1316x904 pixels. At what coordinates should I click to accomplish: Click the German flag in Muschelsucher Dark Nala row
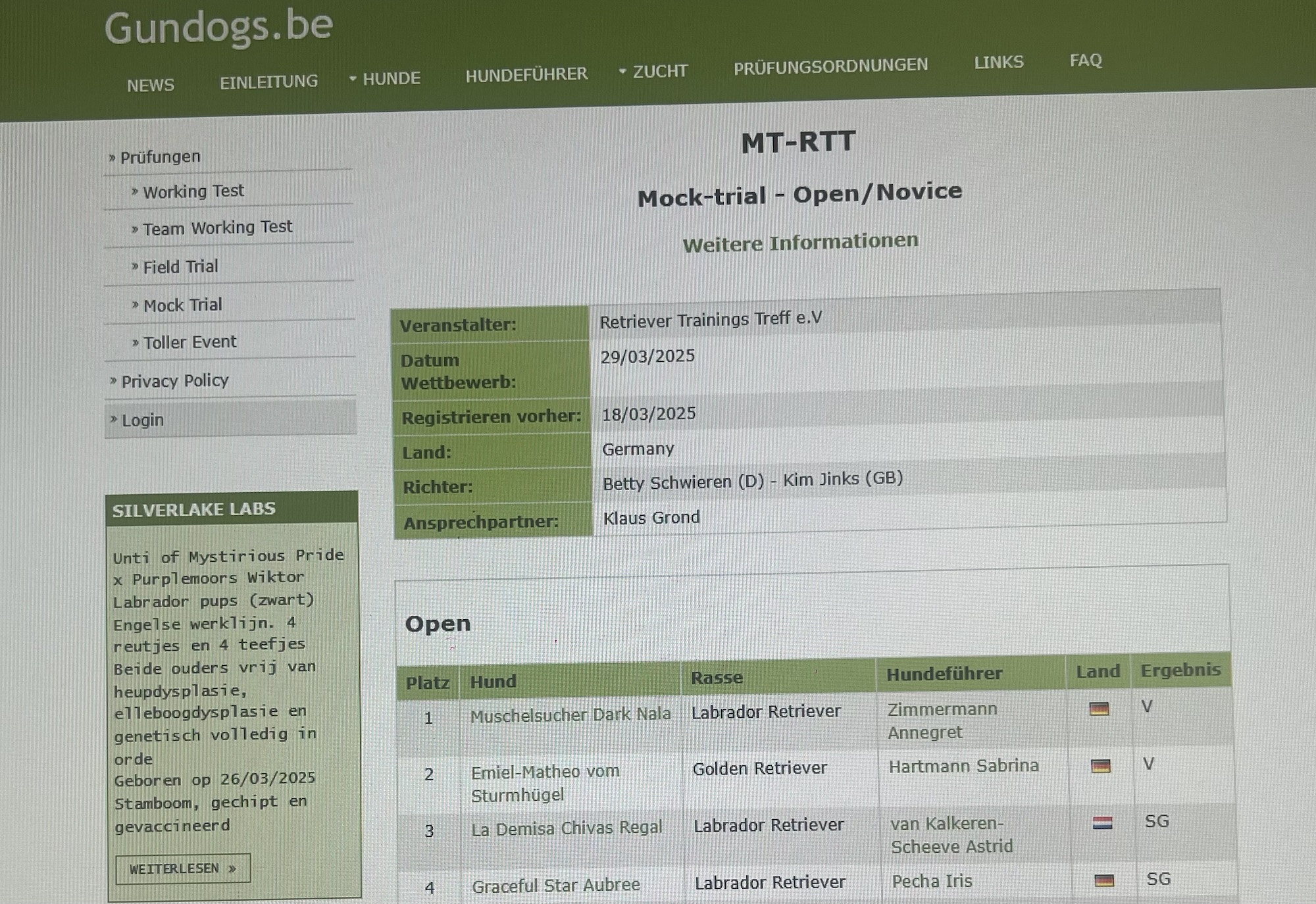pos(1099,709)
